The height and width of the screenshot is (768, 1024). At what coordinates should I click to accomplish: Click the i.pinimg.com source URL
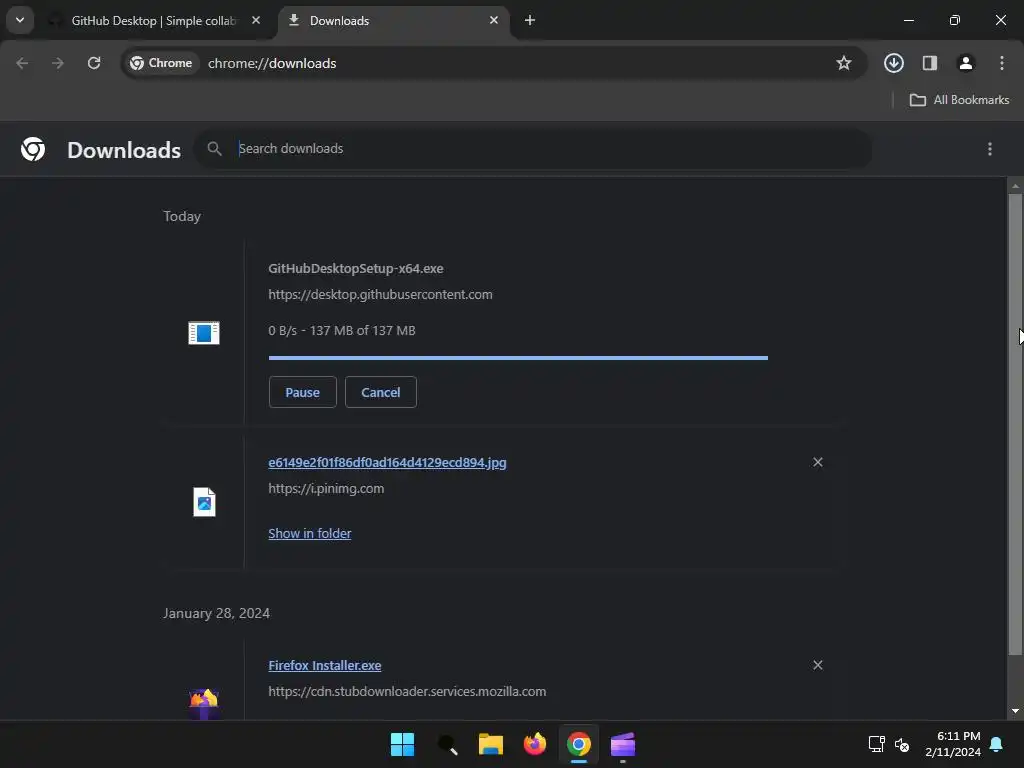pos(326,488)
